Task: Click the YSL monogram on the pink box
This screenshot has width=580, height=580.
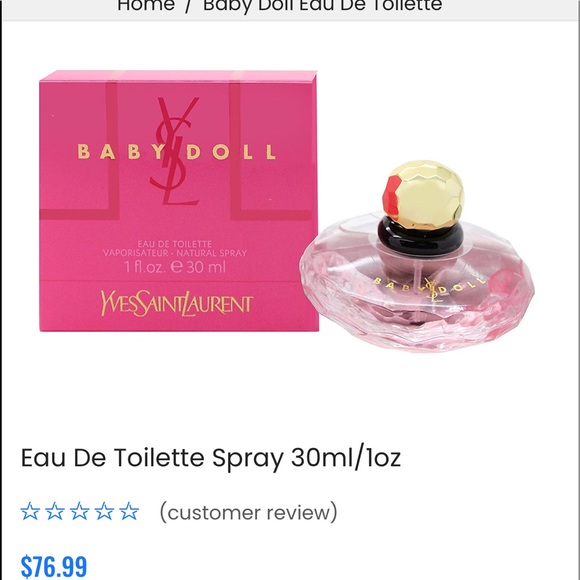Action: [x=175, y=151]
